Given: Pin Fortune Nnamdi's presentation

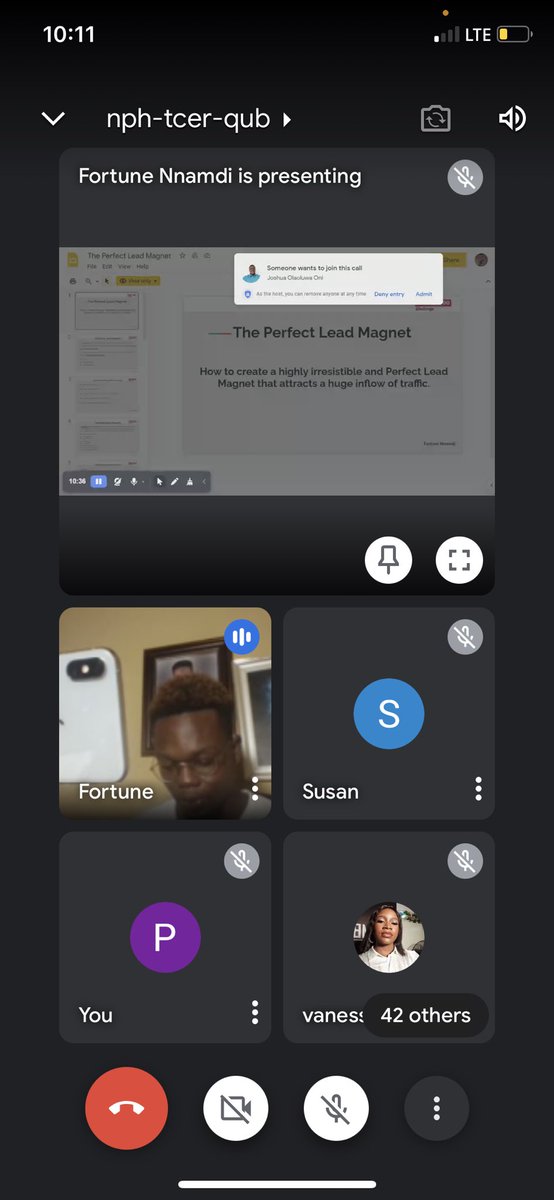Looking at the screenshot, I should tap(389, 560).
